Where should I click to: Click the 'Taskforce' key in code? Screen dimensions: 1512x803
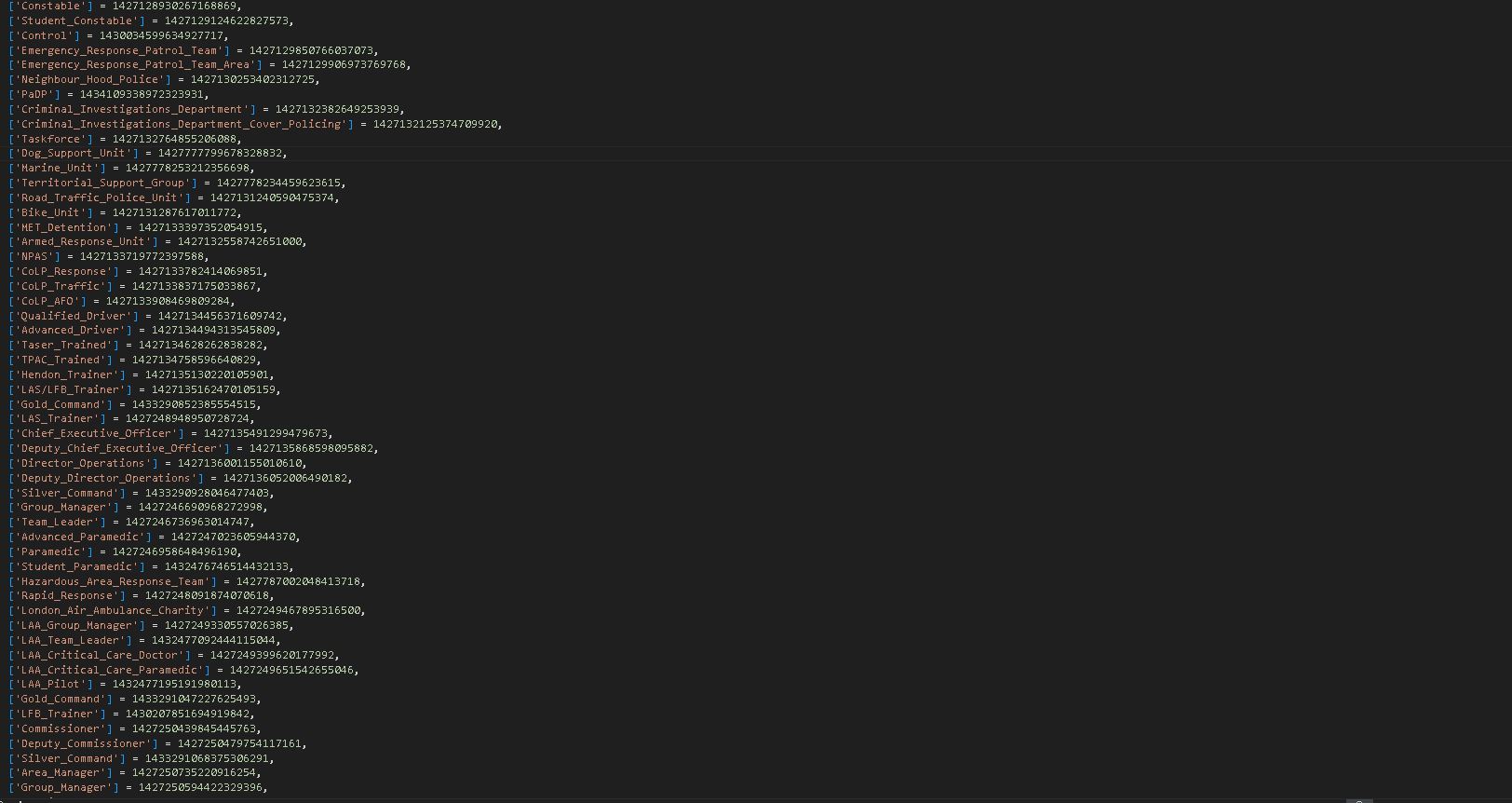(50, 139)
